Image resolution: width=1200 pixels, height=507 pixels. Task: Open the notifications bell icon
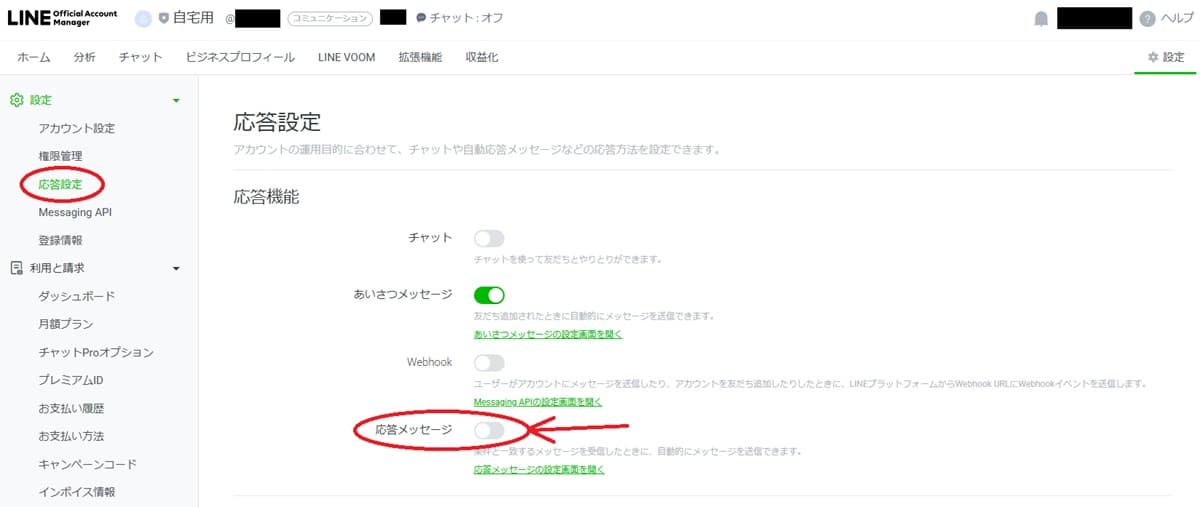1041,19
